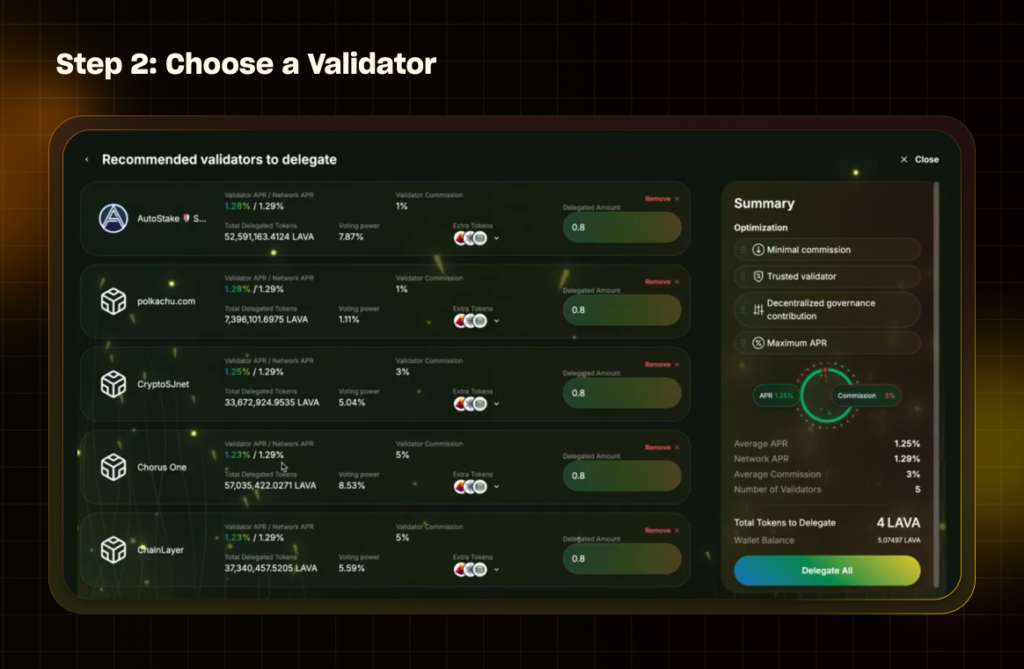Click the summary panel scrollbar
Screen dimensions: 1024x669
click(936, 385)
